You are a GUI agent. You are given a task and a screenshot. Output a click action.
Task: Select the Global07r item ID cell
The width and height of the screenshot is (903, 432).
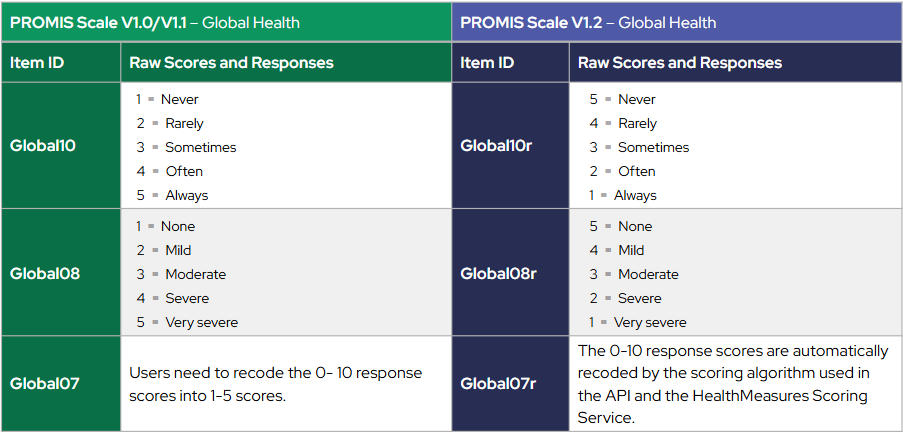coord(498,383)
